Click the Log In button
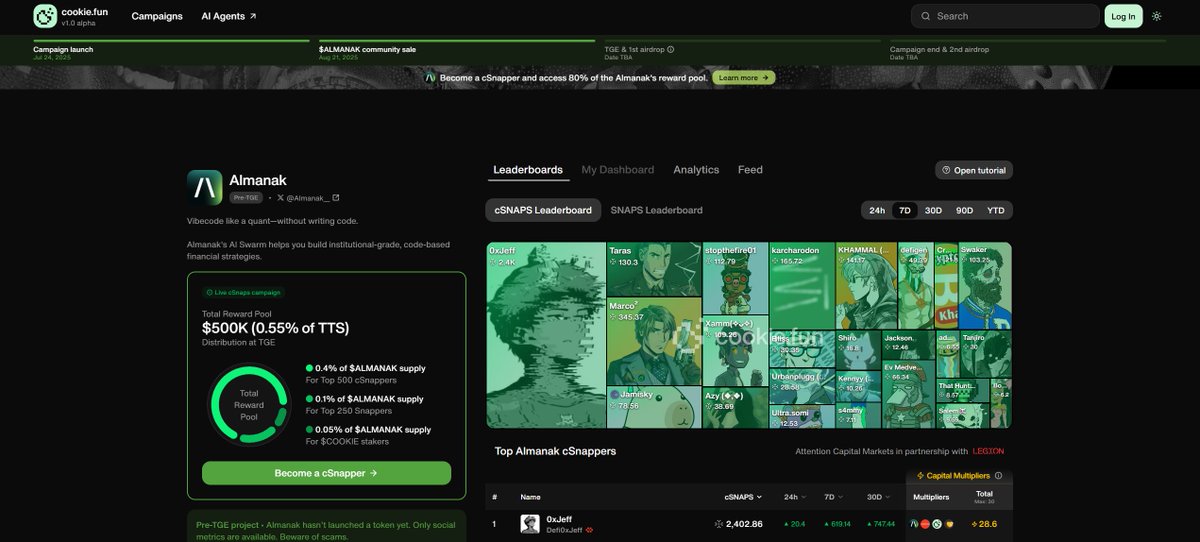This screenshot has width=1200, height=542. [x=1123, y=16]
